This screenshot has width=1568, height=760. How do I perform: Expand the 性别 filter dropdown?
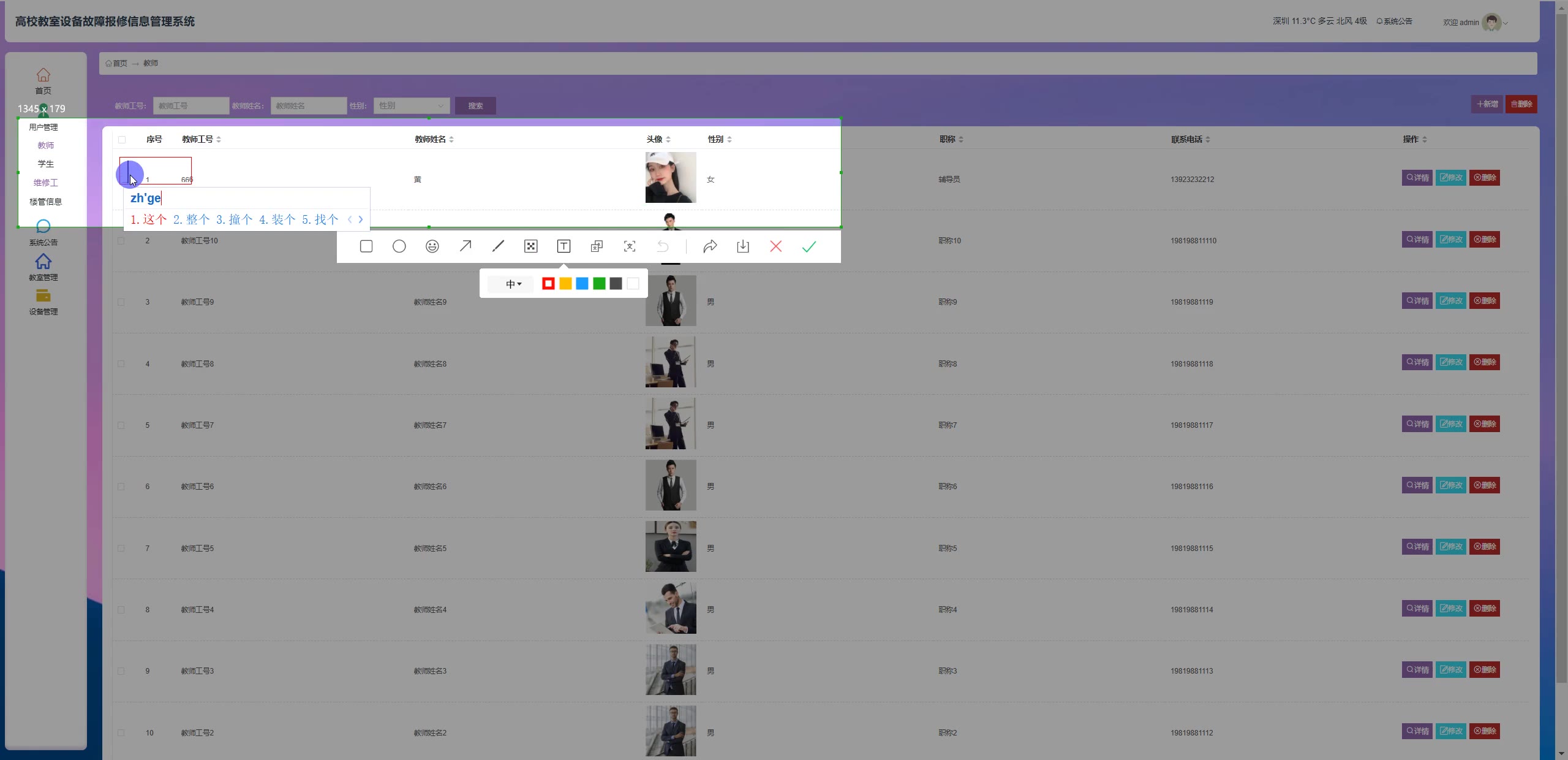(412, 105)
